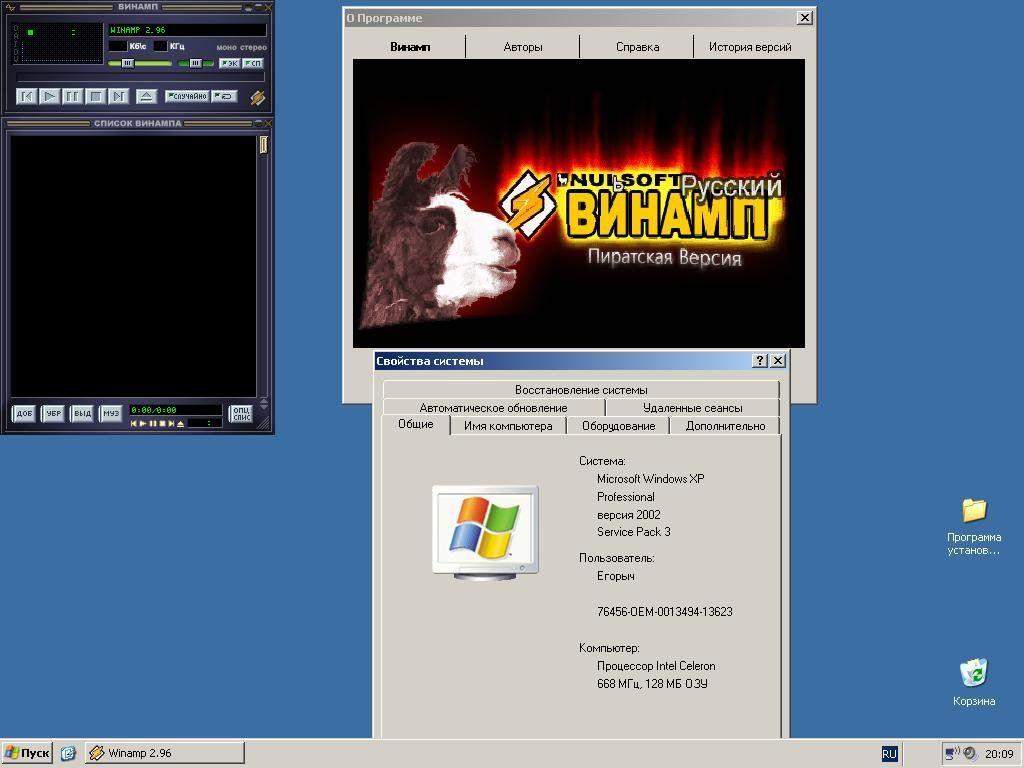Screen dimensions: 1024x768
Task: Toggle the repeat button in Winamp
Action: 225,96
